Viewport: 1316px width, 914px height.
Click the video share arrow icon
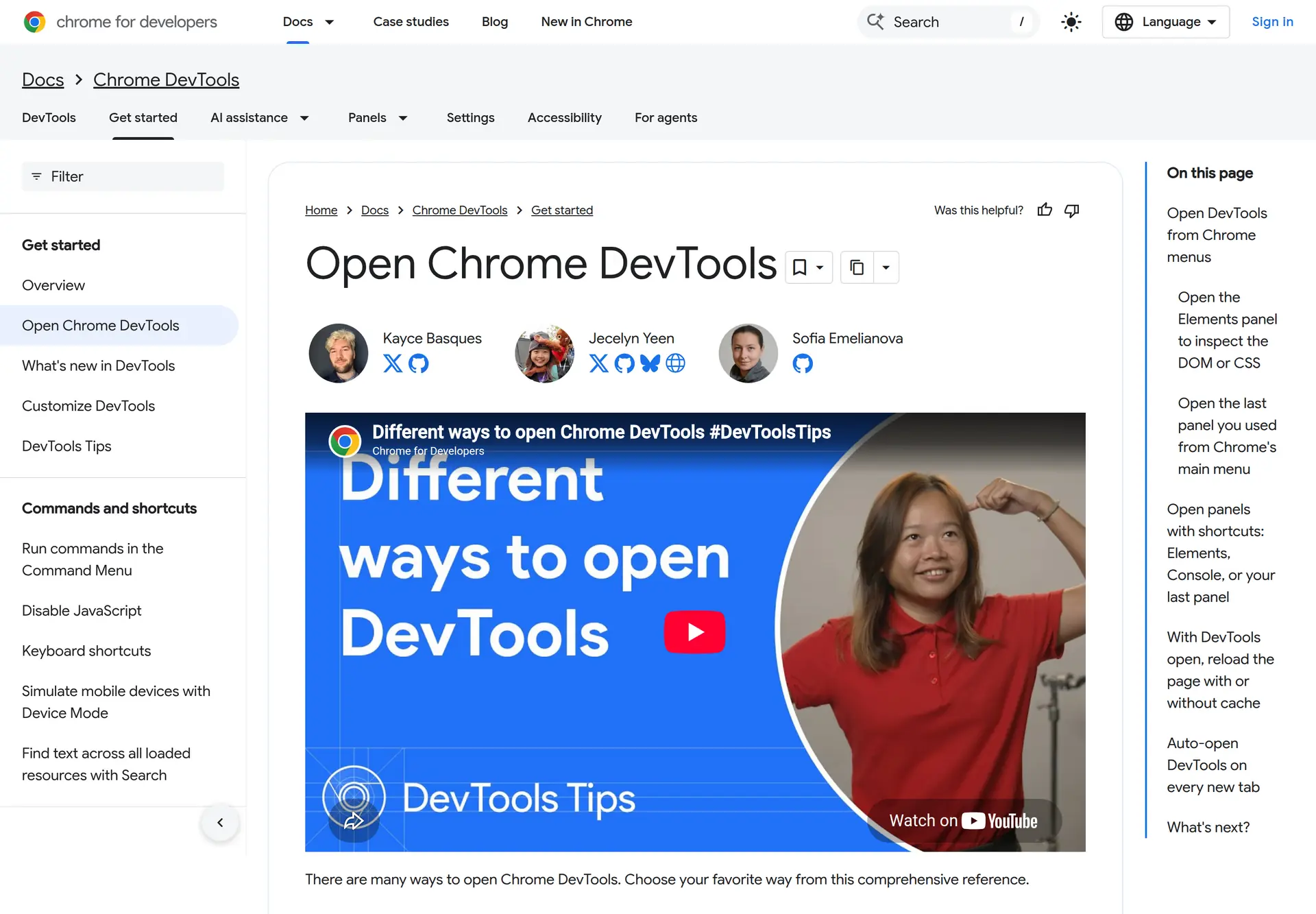point(354,821)
